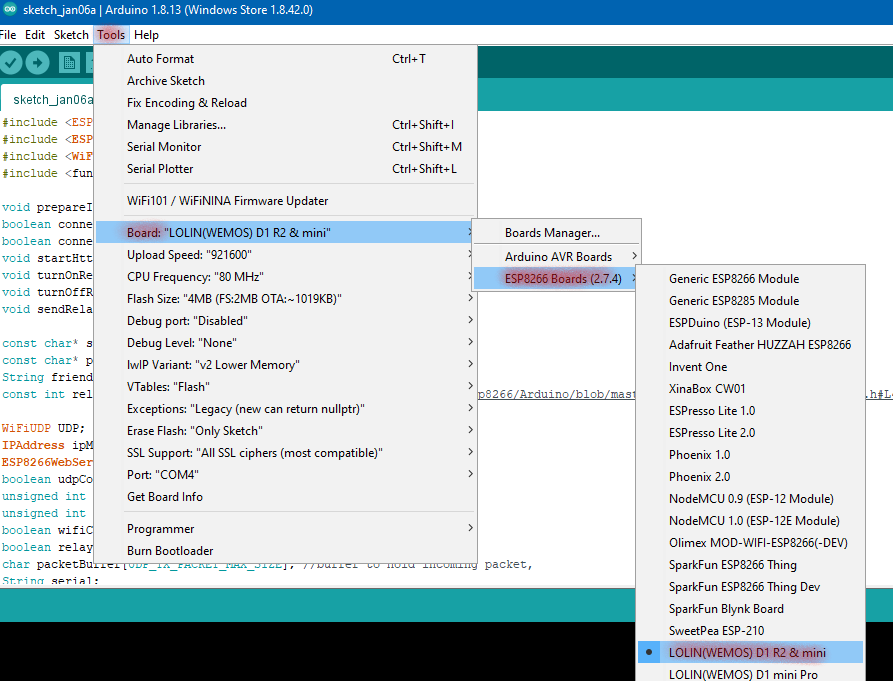
Task: Choose Auto Format from Tools menu
Action: (x=285, y=59)
